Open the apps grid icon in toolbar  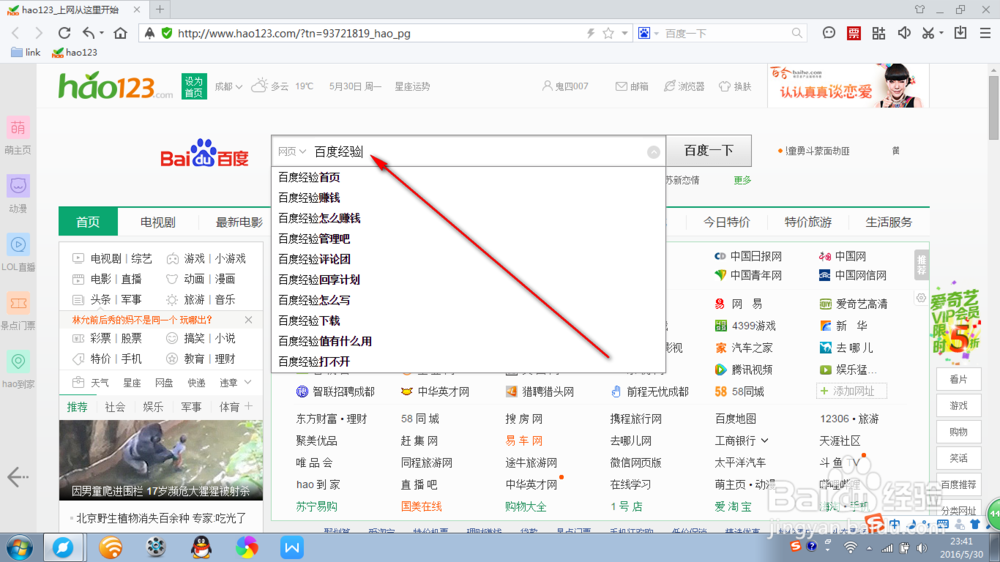pos(879,33)
